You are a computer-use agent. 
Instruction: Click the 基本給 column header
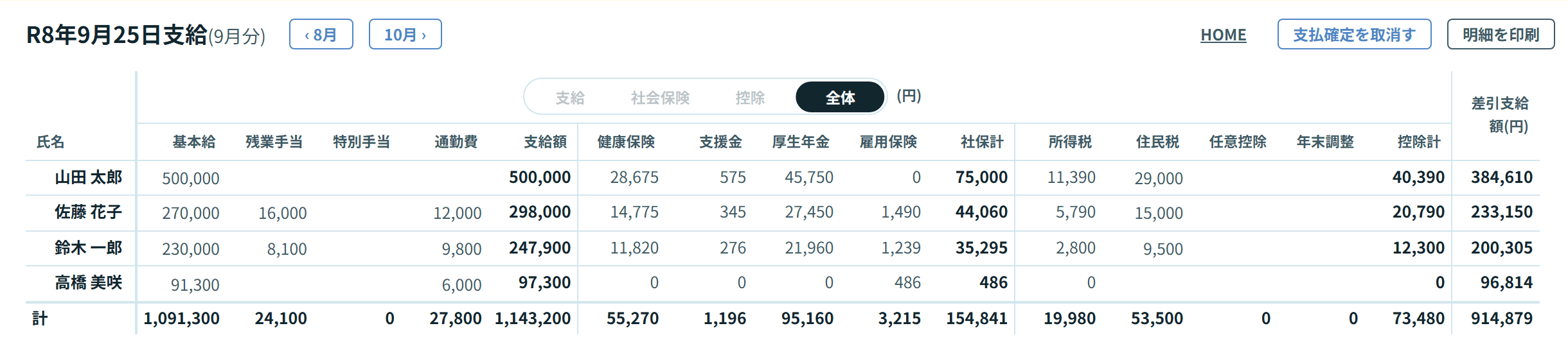pos(194,142)
